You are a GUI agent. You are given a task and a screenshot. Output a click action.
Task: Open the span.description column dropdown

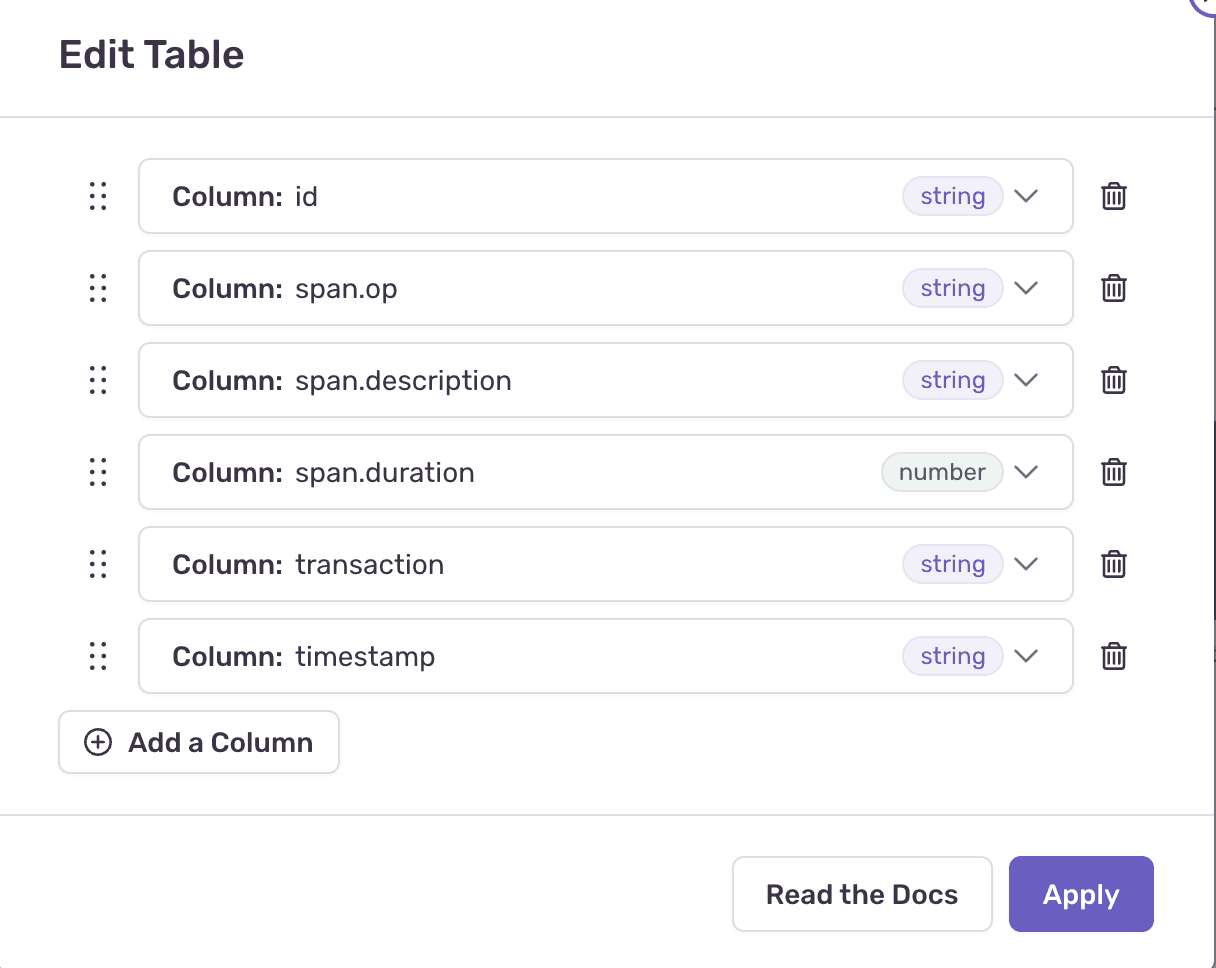pos(1026,380)
